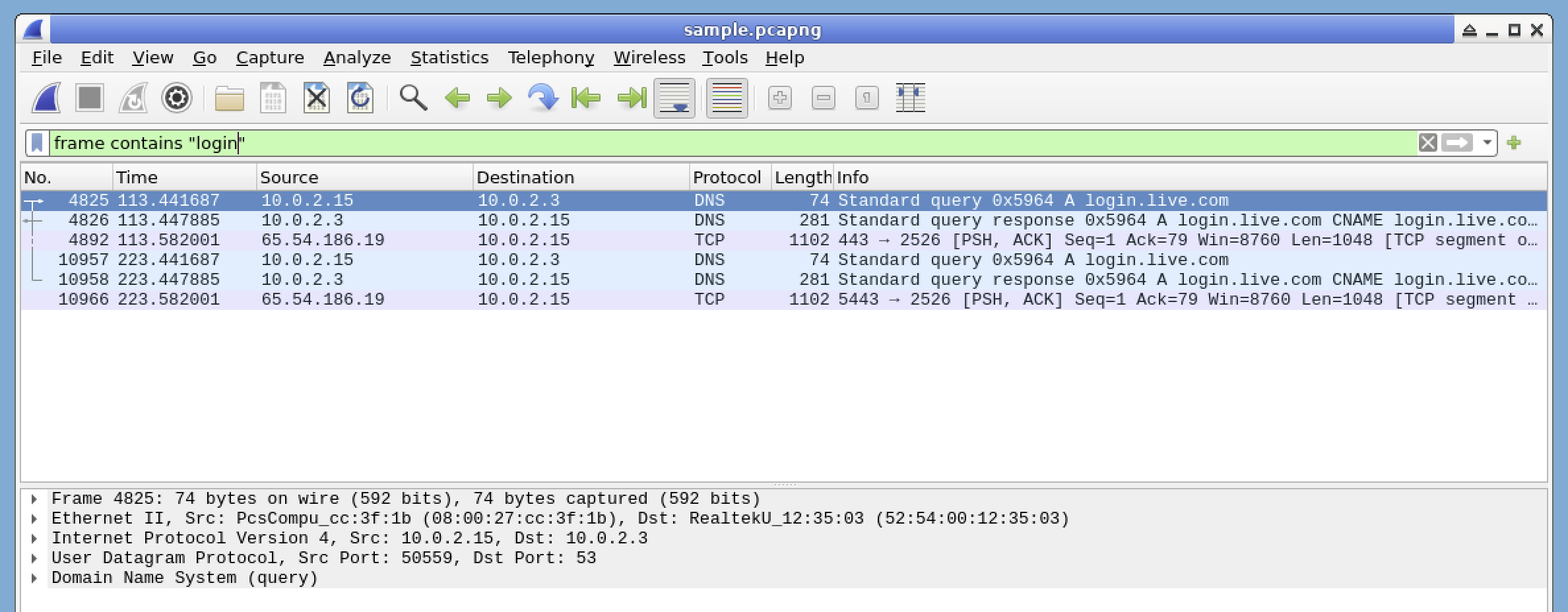This screenshot has height=612, width=1568.
Task: Jump to last packet icon
Action: point(631,98)
